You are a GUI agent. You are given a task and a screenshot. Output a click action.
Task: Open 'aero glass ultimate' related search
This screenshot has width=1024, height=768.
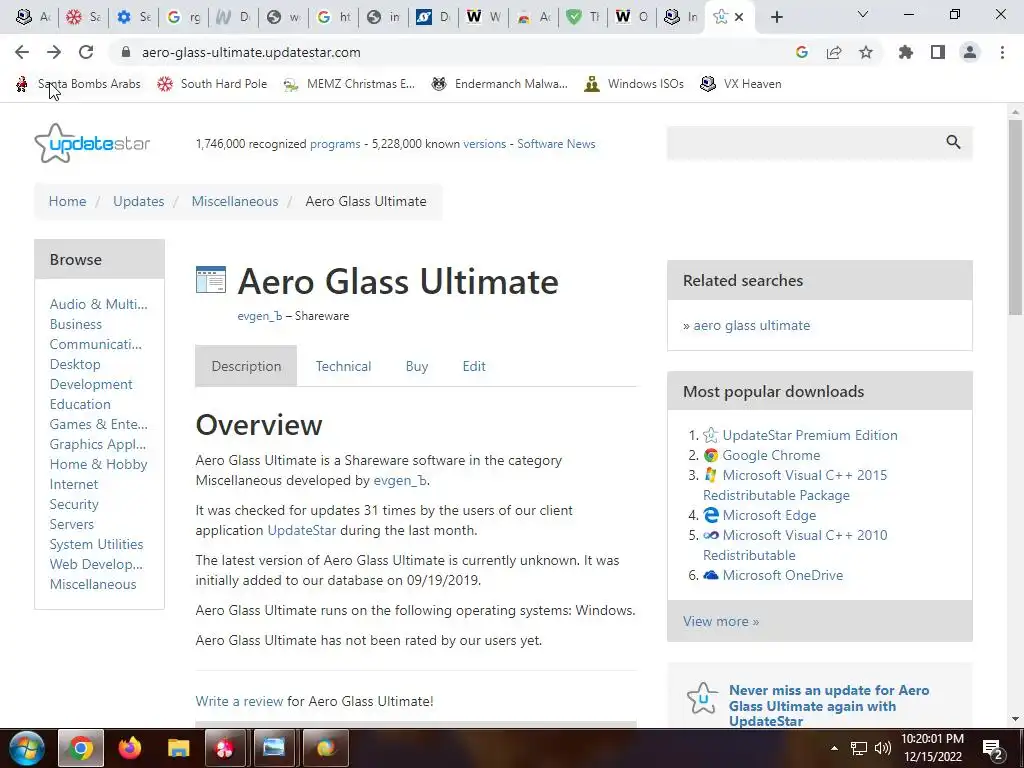point(752,325)
